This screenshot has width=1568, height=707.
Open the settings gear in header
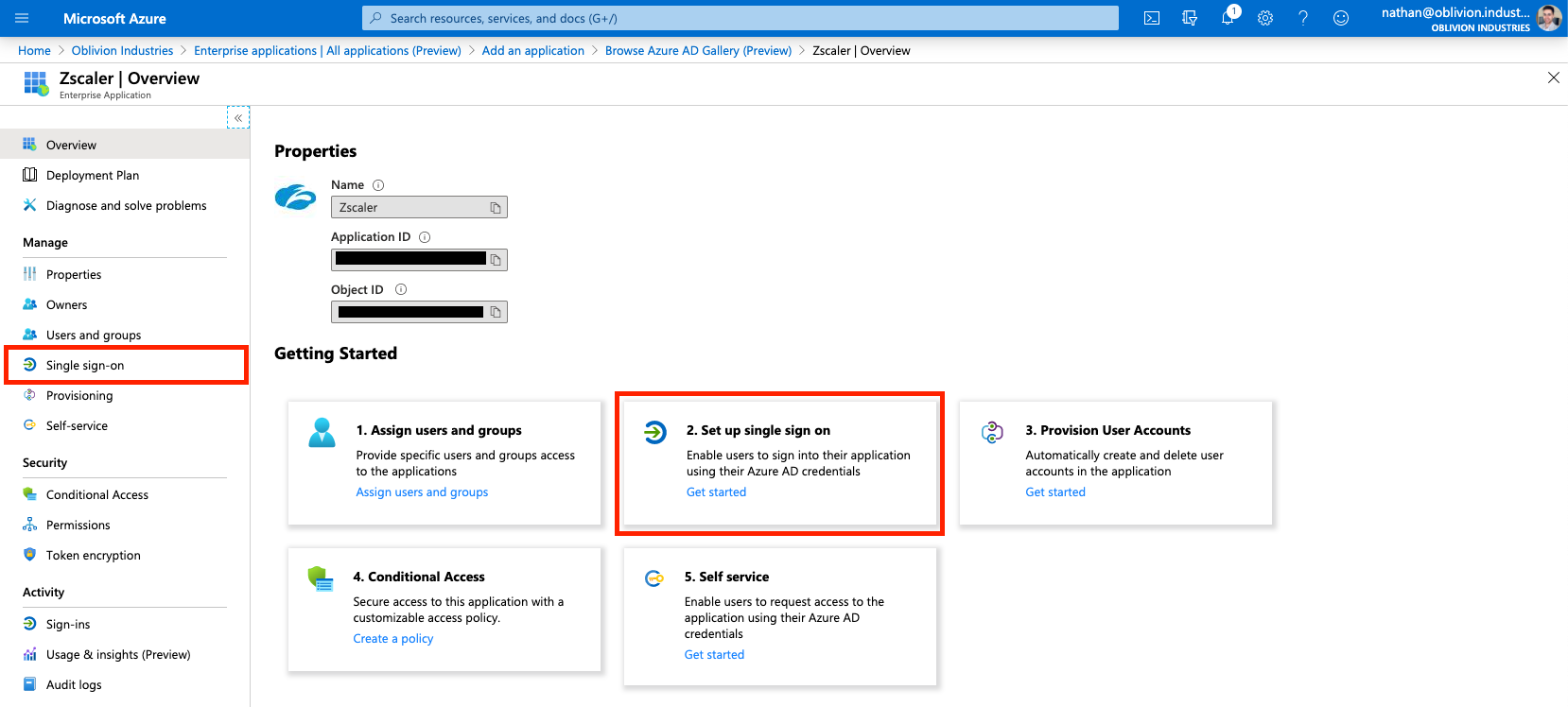1265,18
